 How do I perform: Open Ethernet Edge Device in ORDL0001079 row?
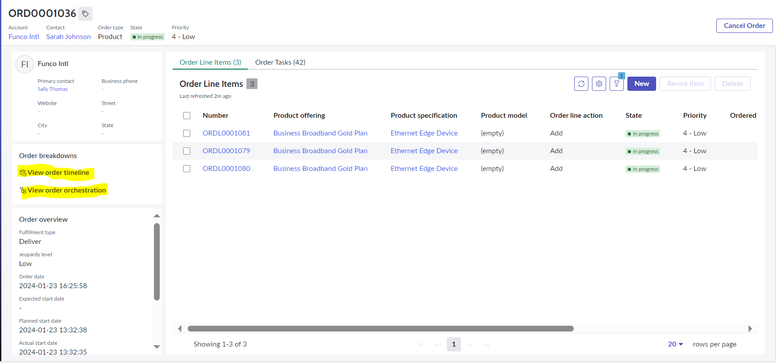424,151
